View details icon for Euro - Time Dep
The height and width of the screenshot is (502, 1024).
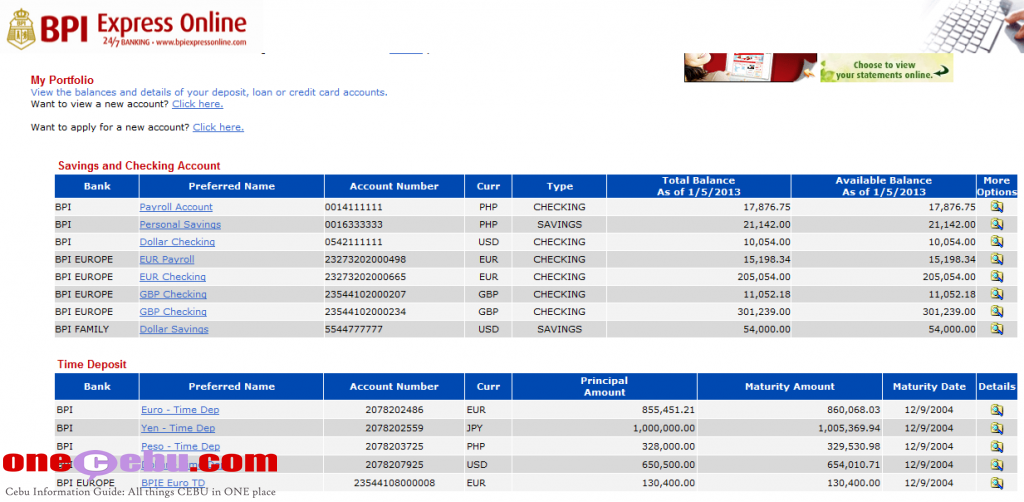(997, 410)
